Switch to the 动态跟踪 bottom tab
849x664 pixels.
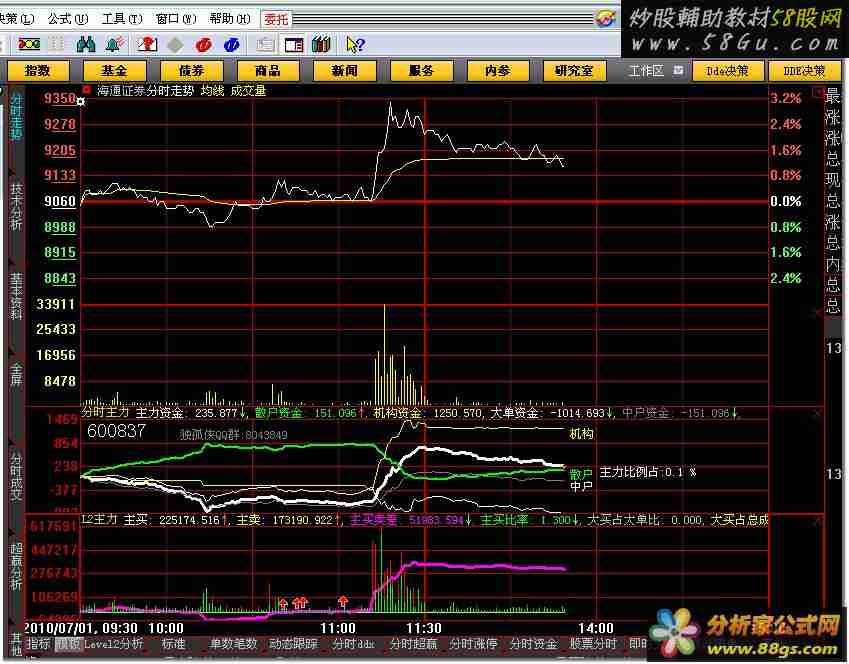coord(293,643)
